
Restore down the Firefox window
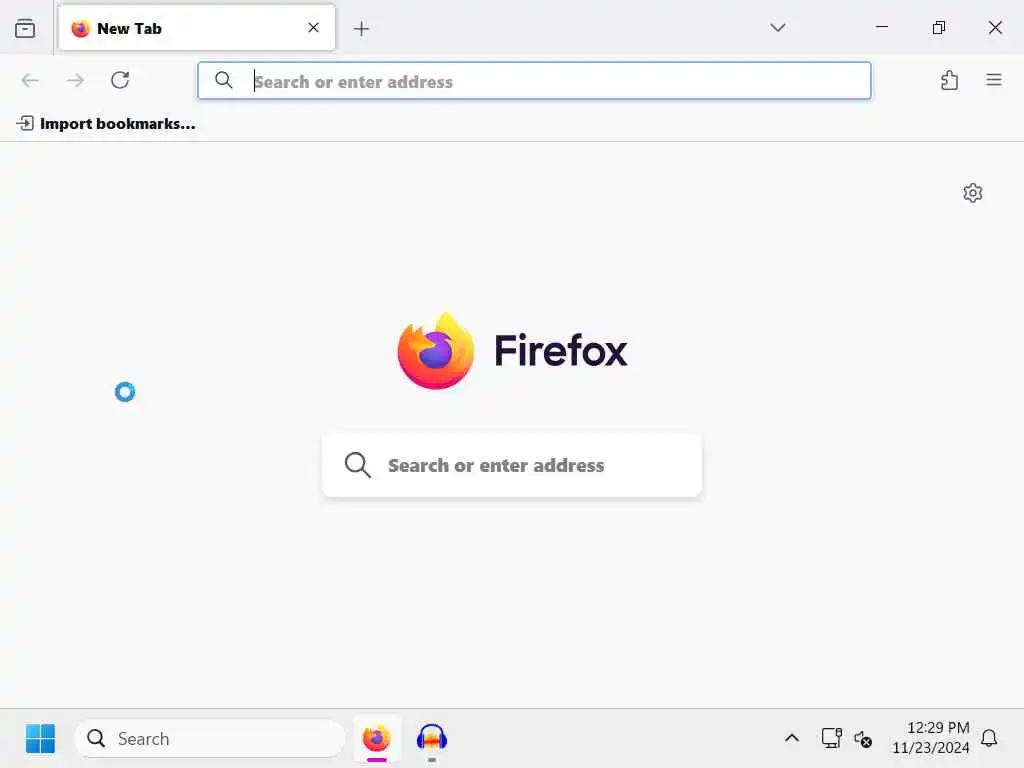(x=938, y=27)
